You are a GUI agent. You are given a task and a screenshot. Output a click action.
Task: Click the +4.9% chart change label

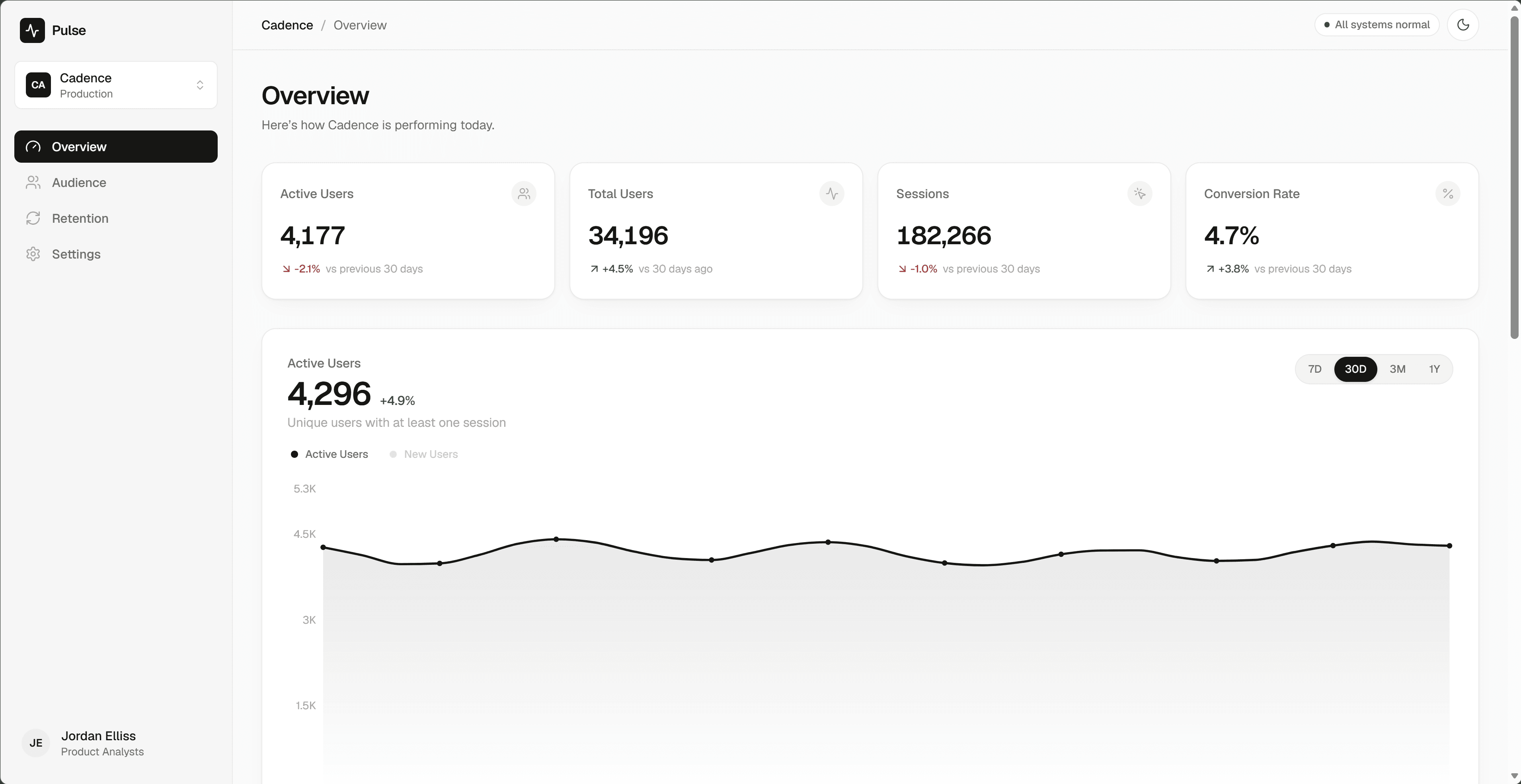pyautogui.click(x=398, y=401)
